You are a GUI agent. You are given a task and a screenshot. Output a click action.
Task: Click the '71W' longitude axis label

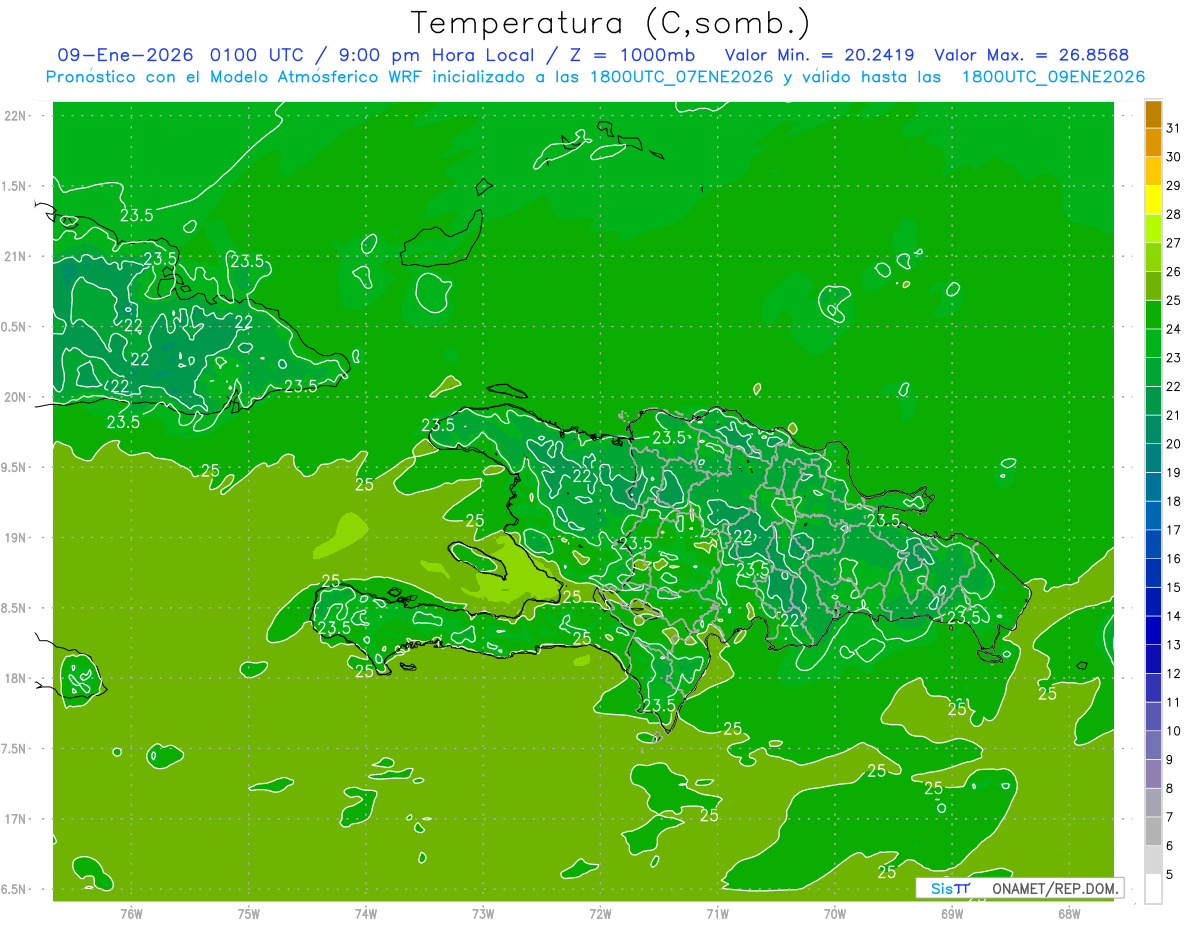point(717,914)
